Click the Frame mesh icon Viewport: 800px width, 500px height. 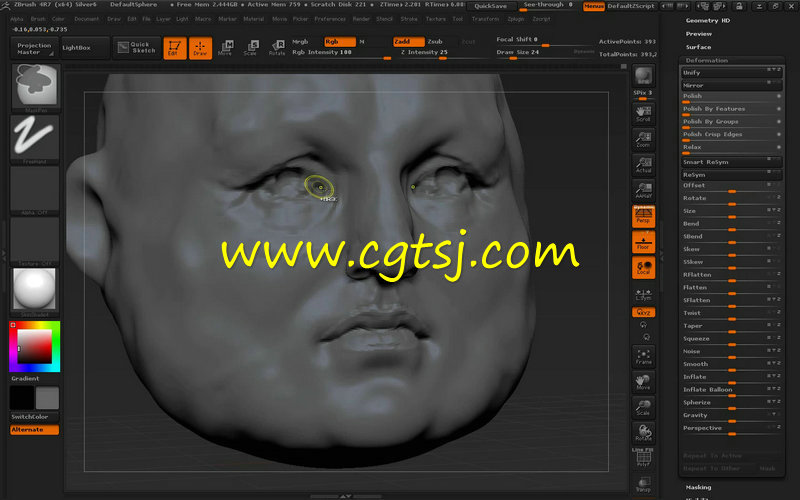tap(643, 356)
